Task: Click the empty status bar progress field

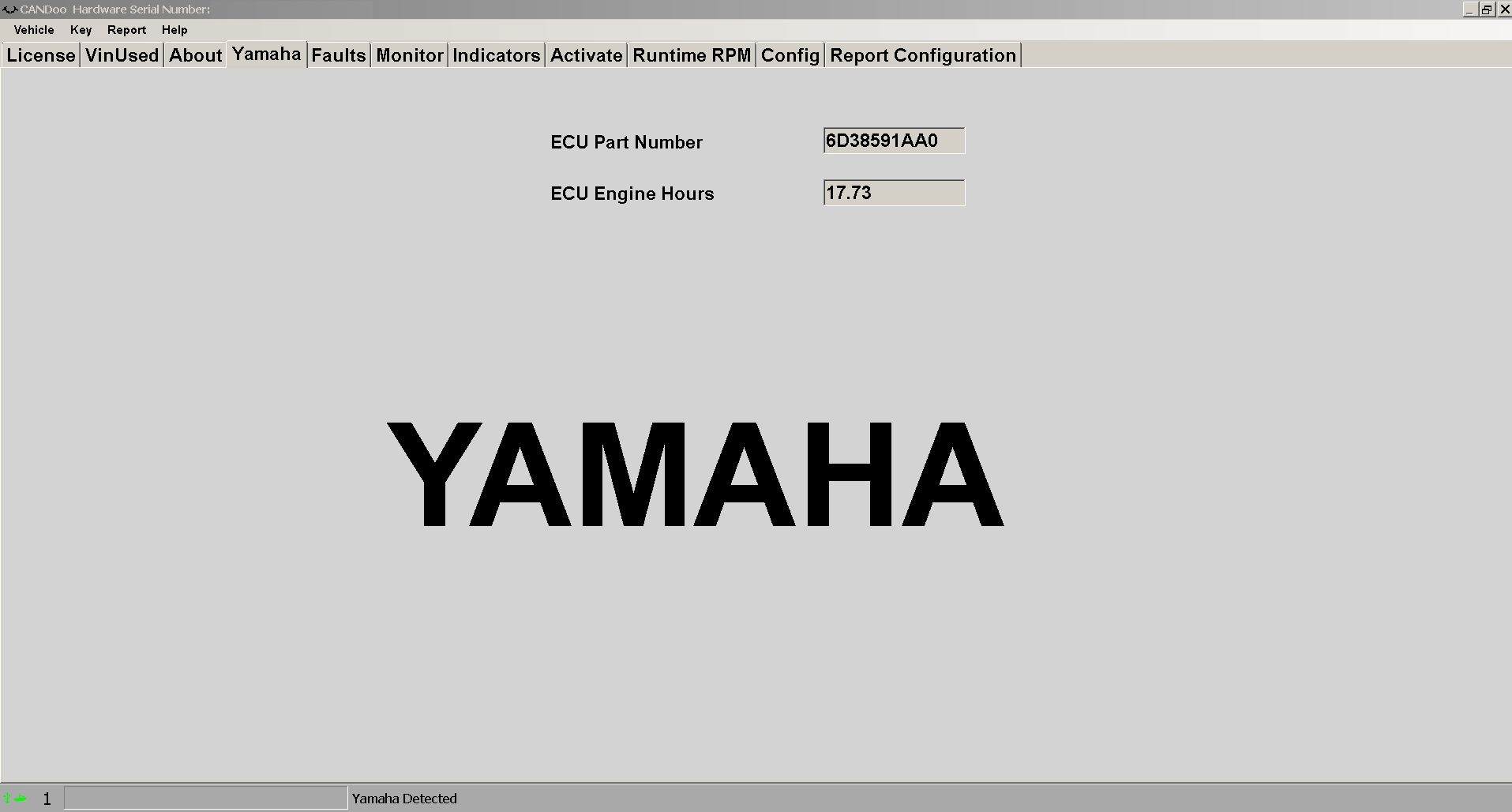Action: pos(205,798)
